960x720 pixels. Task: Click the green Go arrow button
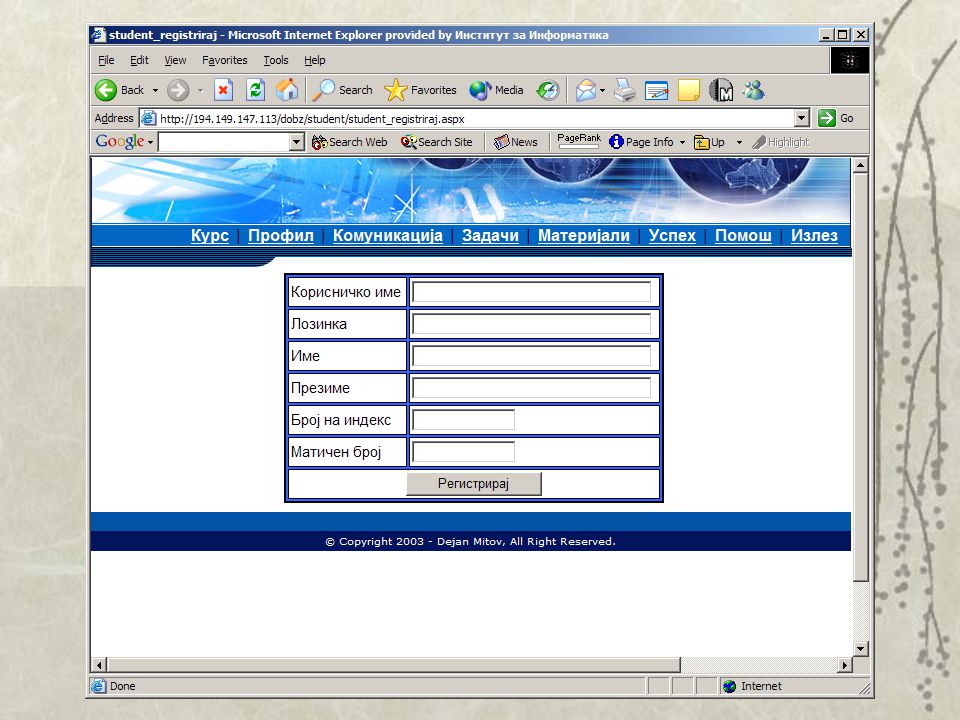827,118
